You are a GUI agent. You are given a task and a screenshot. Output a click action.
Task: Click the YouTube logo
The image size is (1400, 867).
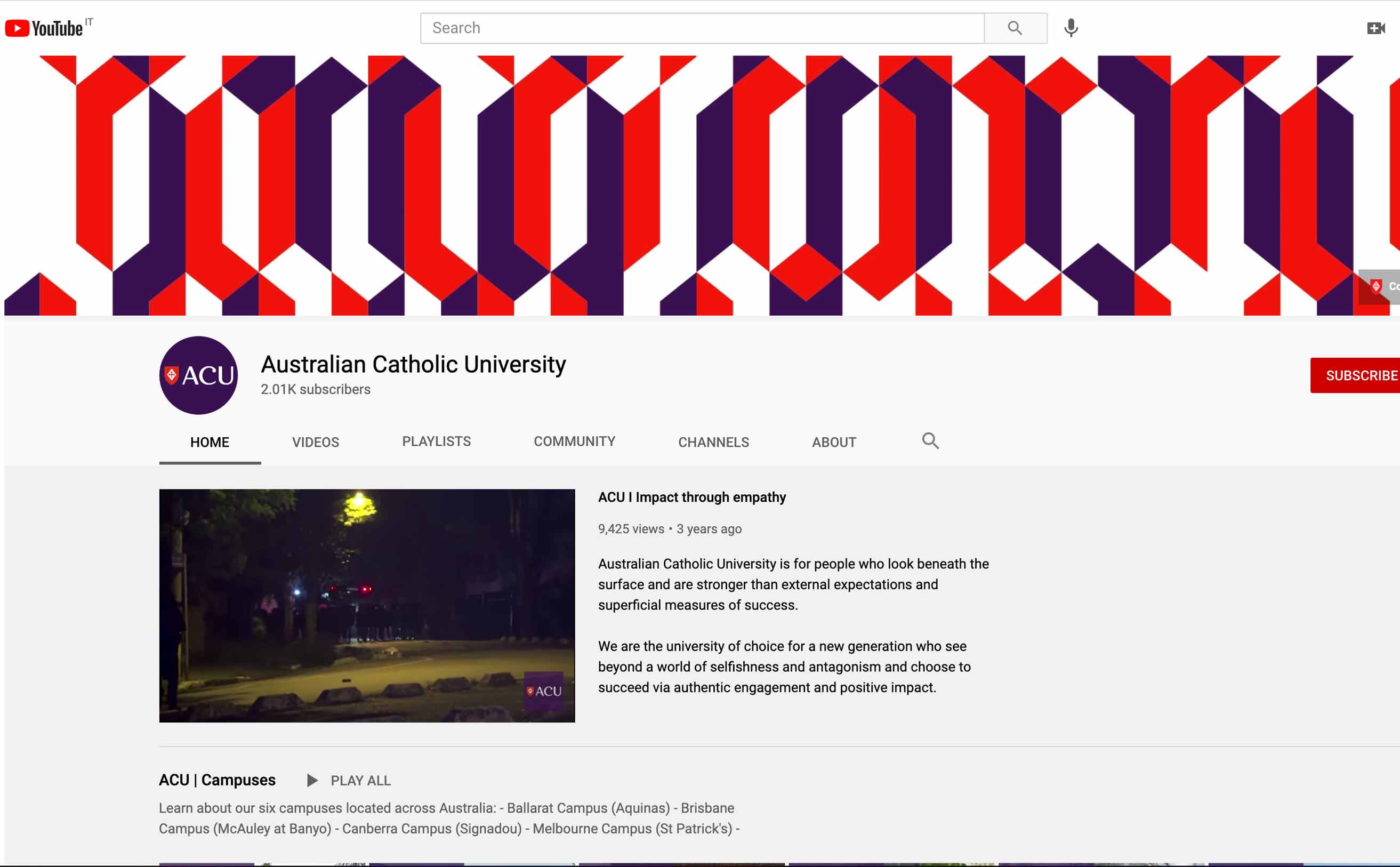pos(44,28)
